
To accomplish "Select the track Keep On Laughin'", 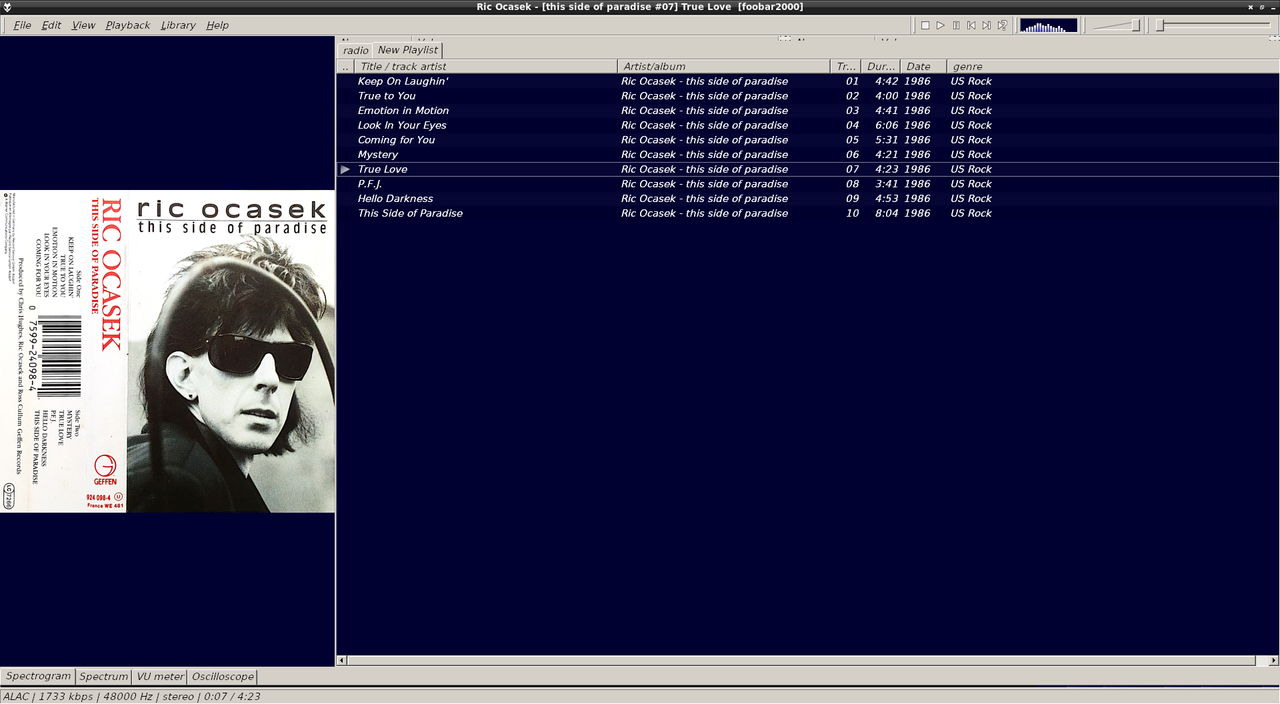I will (x=807, y=81).
